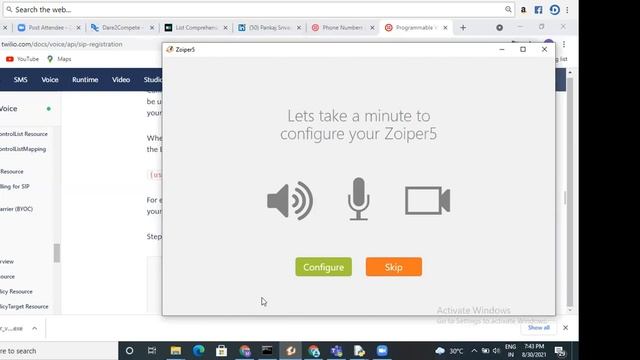Open the Command Prompt taskbar icon
640x360 pixels.
267,351
